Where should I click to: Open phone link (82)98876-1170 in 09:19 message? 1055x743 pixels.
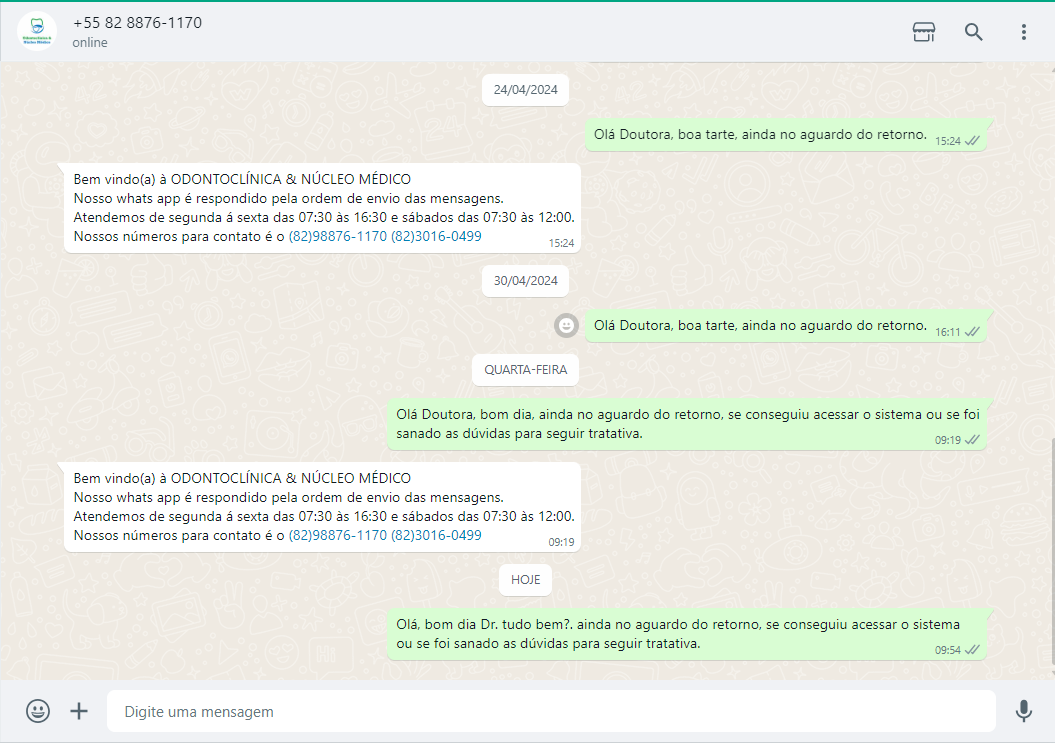pyautogui.click(x=338, y=535)
